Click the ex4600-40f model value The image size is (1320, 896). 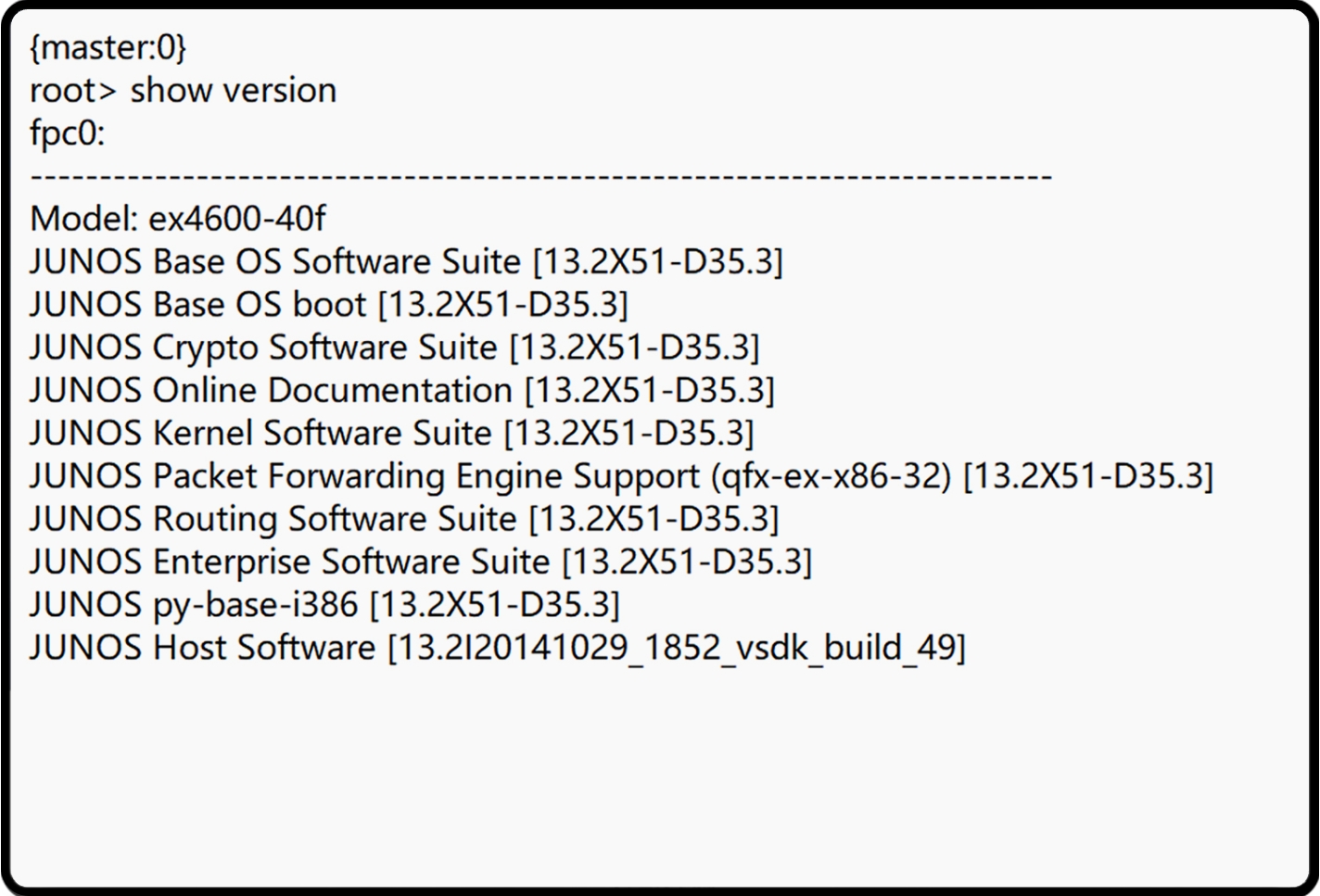237,220
